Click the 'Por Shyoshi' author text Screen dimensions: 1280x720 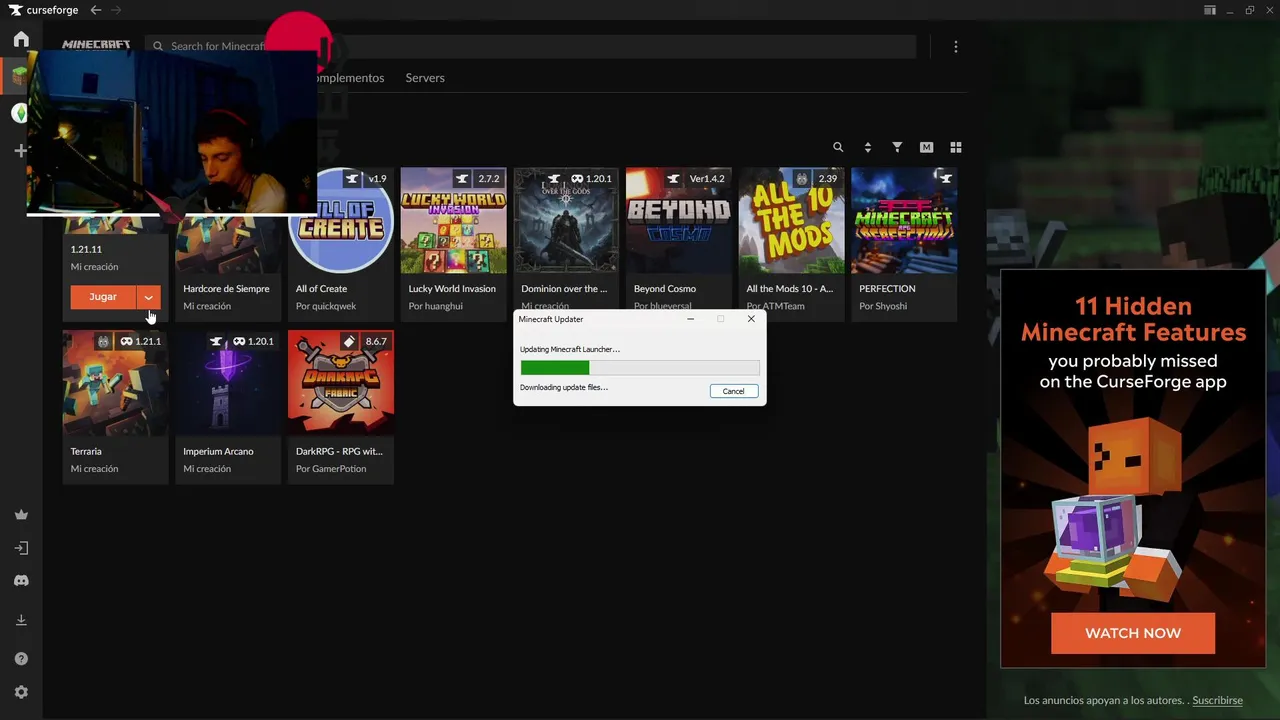coord(883,306)
